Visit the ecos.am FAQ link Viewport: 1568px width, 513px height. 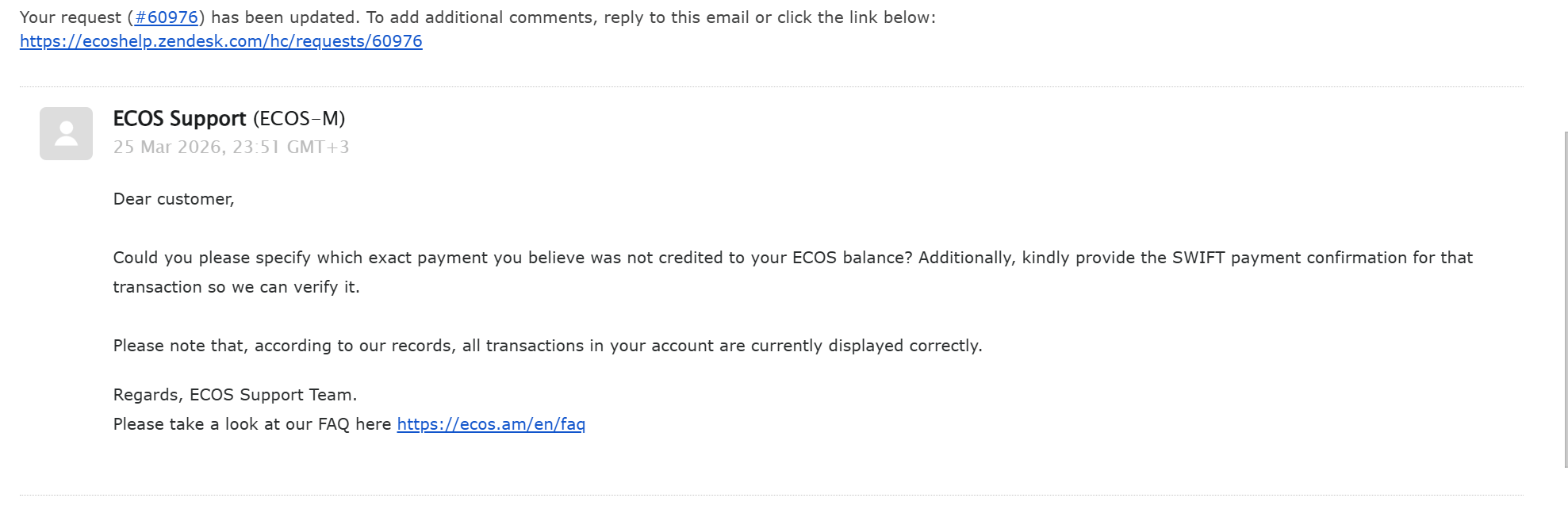[x=491, y=424]
